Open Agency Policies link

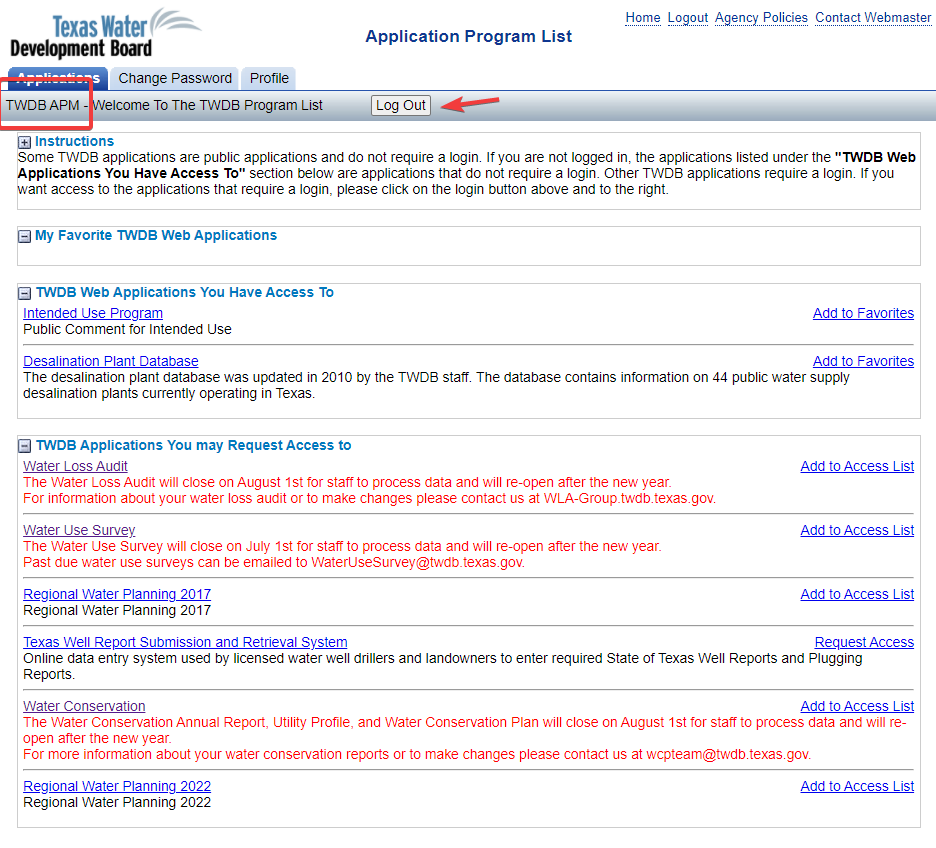click(761, 18)
